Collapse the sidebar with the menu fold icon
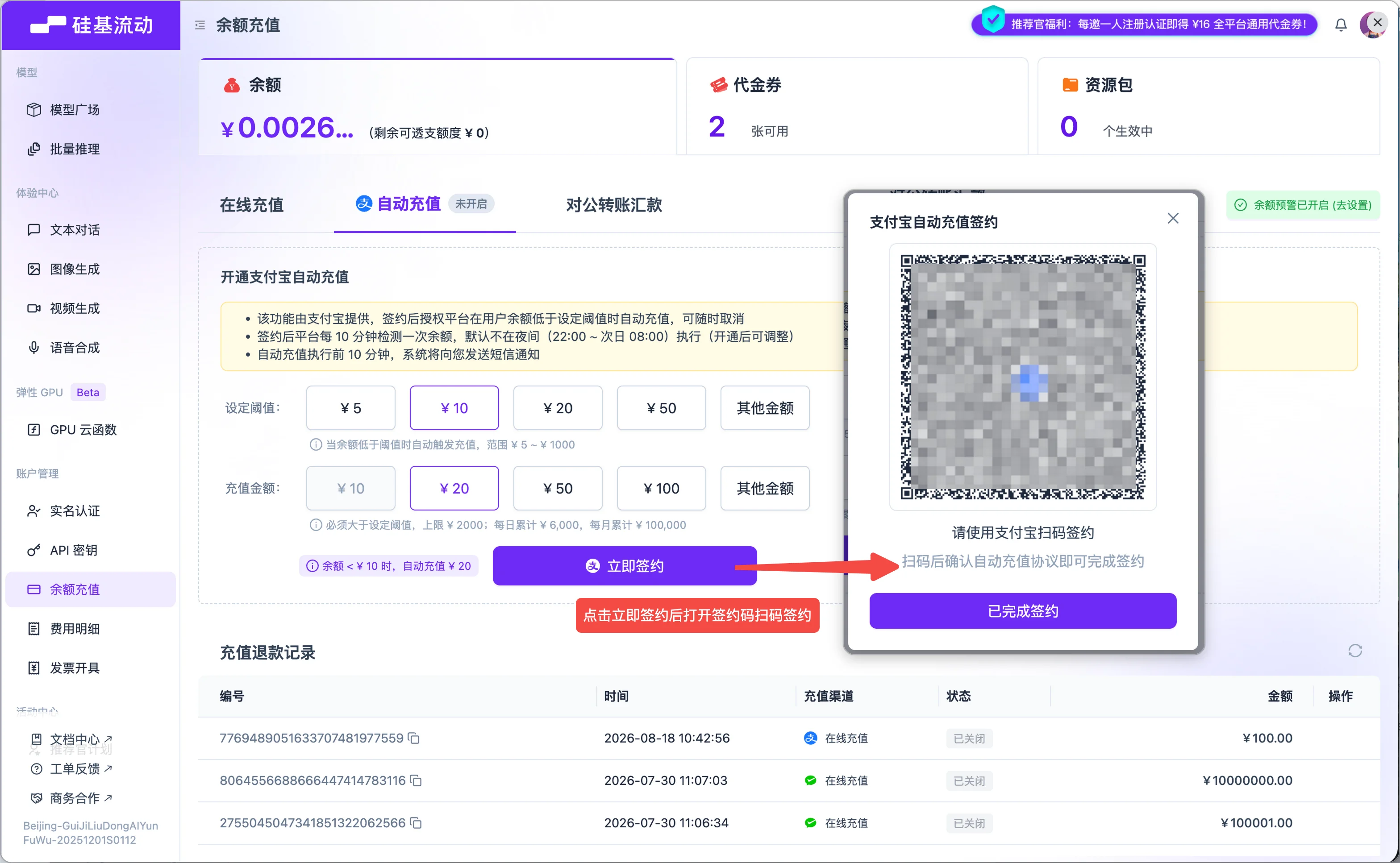The width and height of the screenshot is (1400, 863). click(x=200, y=25)
